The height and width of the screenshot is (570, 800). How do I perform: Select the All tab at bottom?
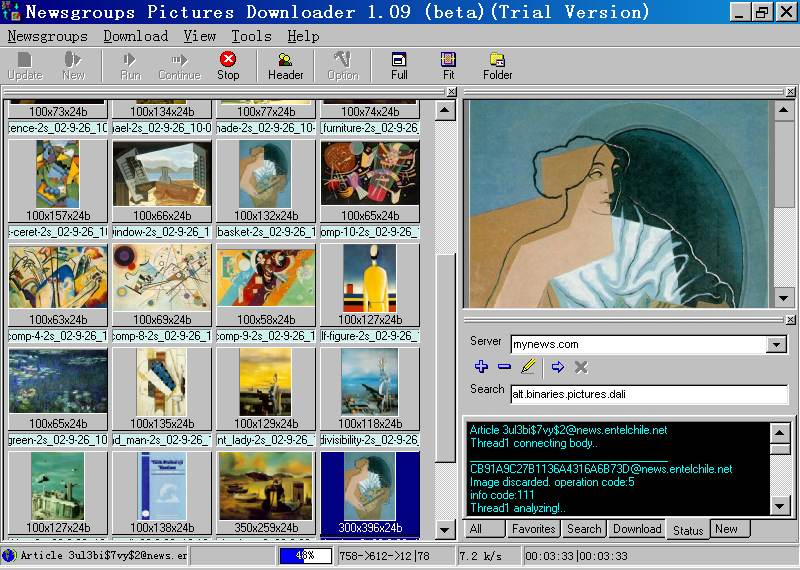tap(475, 529)
